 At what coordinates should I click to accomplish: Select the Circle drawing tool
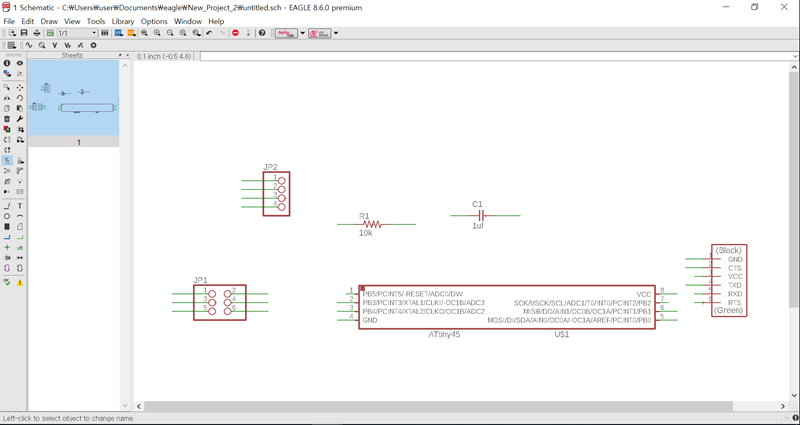click(x=7, y=216)
